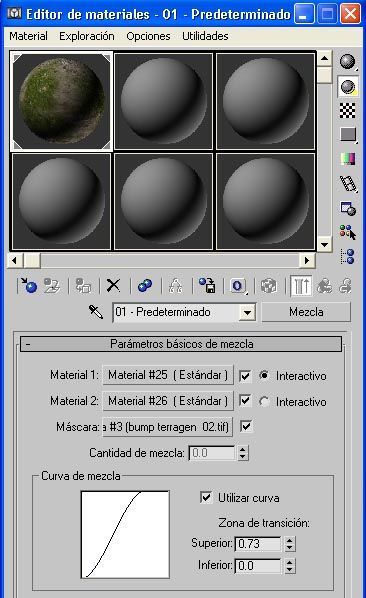Toggle the Material 1 enable checkbox
The height and width of the screenshot is (598, 366).
pos(245,376)
